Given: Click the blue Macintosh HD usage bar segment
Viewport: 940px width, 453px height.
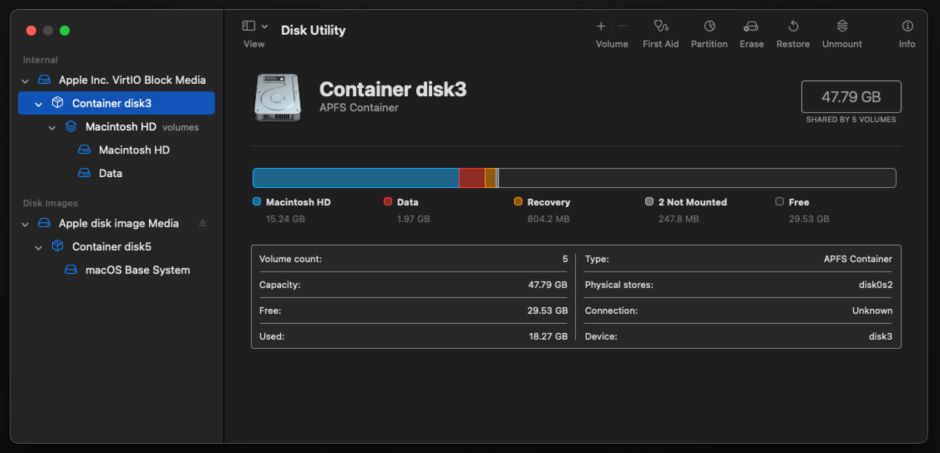Looking at the screenshot, I should pyautogui.click(x=355, y=178).
